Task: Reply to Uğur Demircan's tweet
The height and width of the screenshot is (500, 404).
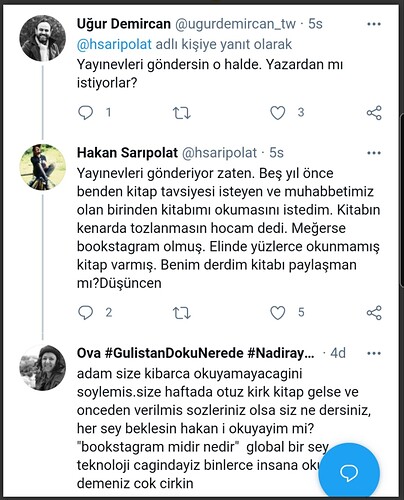Action: pyautogui.click(x=85, y=113)
